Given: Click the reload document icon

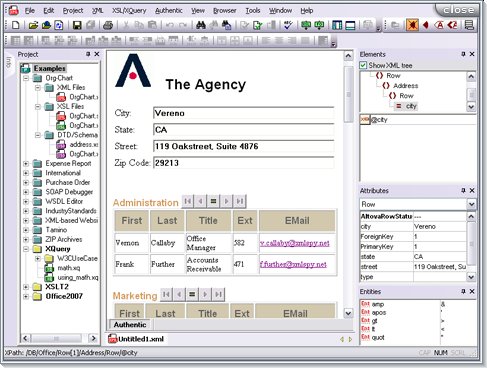Looking at the screenshot, I should tap(59, 25).
